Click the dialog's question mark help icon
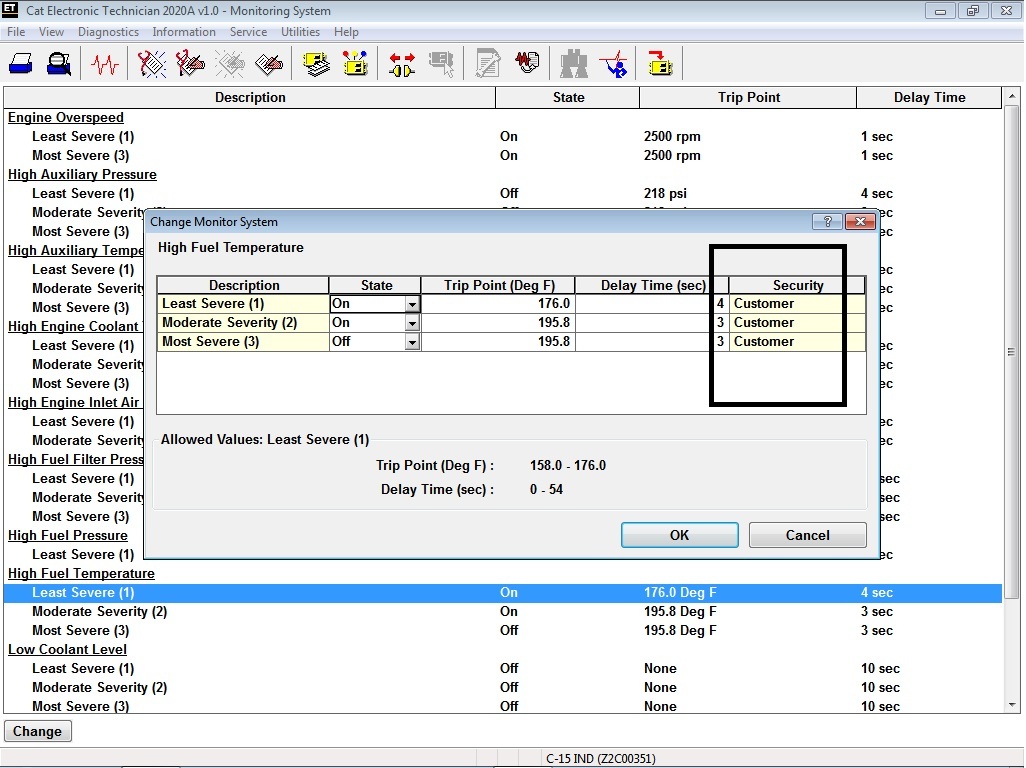The width and height of the screenshot is (1026, 768). [x=827, y=222]
